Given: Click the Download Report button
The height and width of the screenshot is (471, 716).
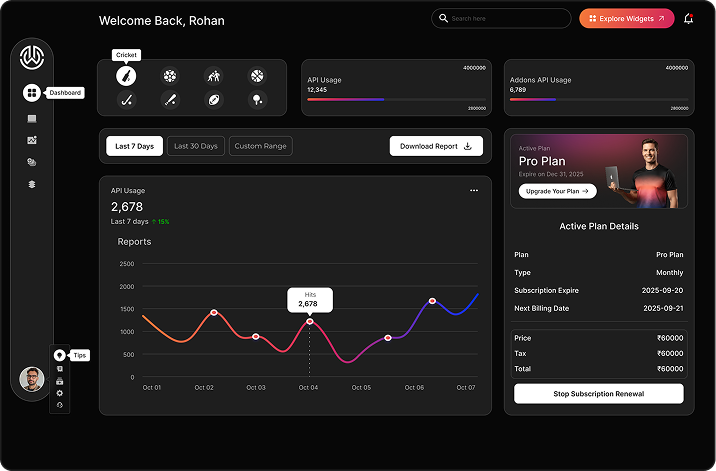Looking at the screenshot, I should tap(436, 146).
